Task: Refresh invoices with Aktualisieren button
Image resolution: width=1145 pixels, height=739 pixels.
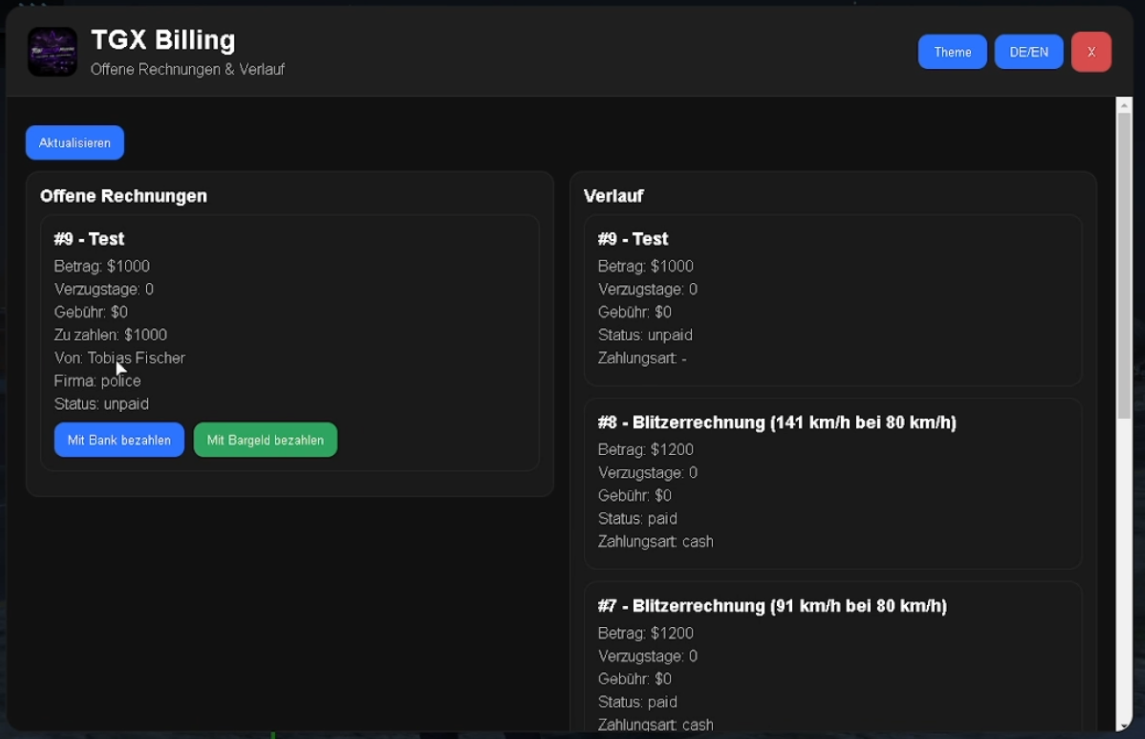Action: click(x=74, y=142)
